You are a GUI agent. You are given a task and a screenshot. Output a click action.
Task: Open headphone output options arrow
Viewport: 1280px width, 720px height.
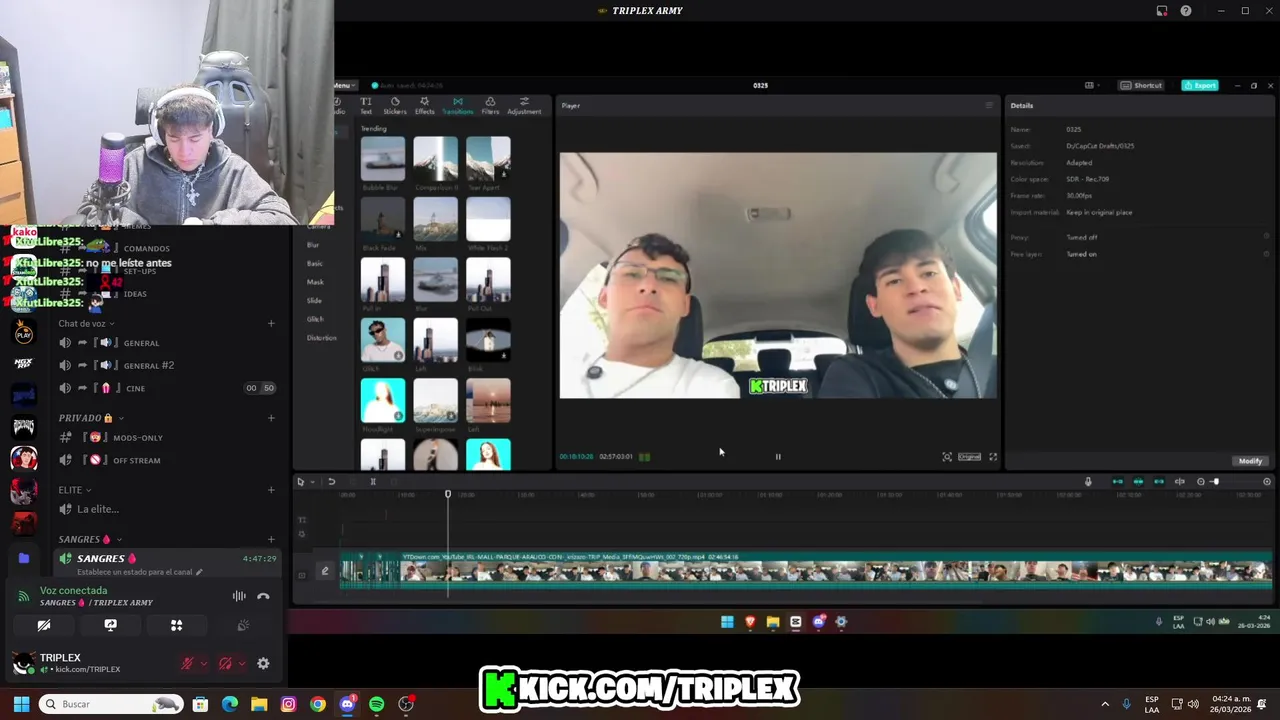click(x=242, y=663)
